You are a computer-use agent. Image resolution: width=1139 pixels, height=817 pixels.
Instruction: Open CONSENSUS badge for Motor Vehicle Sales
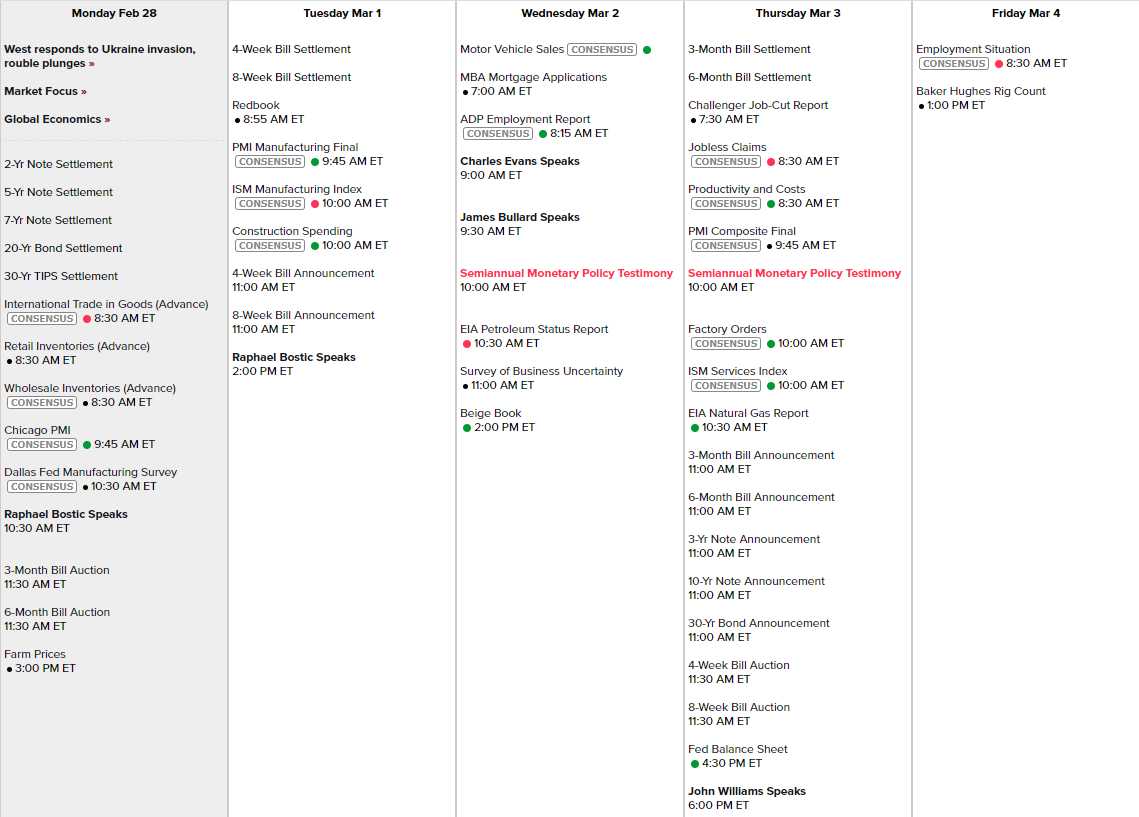[x=604, y=50]
